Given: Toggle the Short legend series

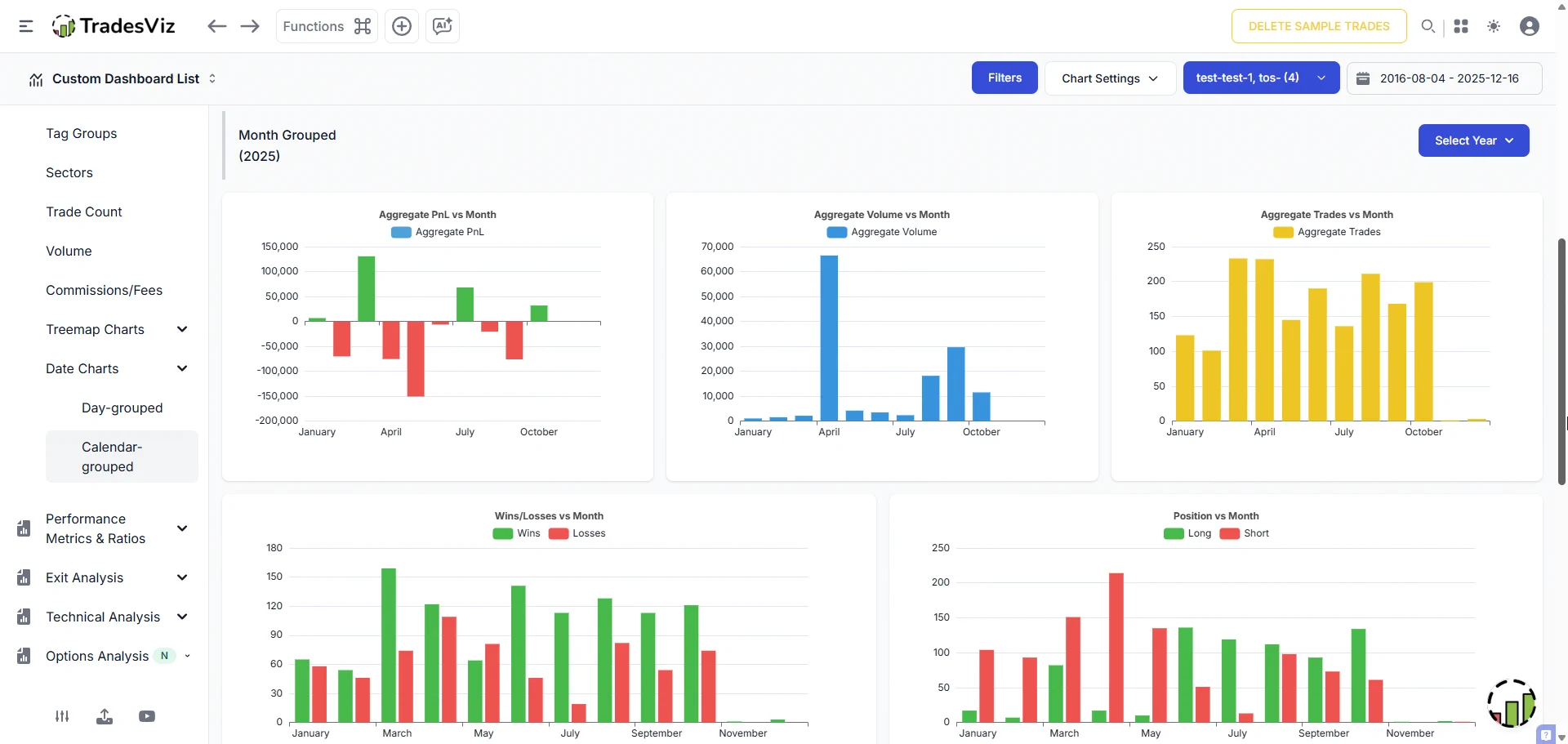Looking at the screenshot, I should (x=1245, y=533).
